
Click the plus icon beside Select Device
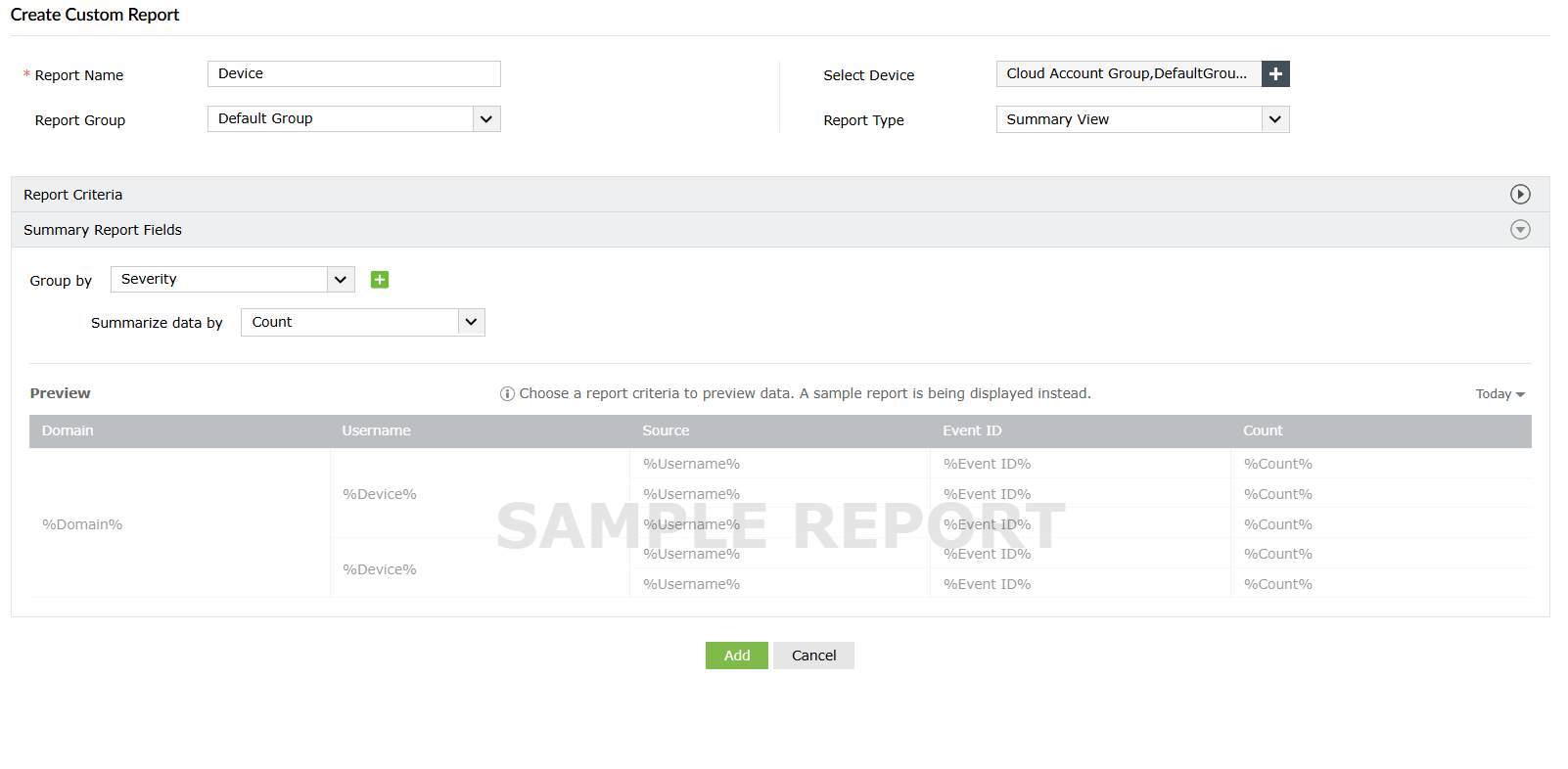pyautogui.click(x=1275, y=74)
